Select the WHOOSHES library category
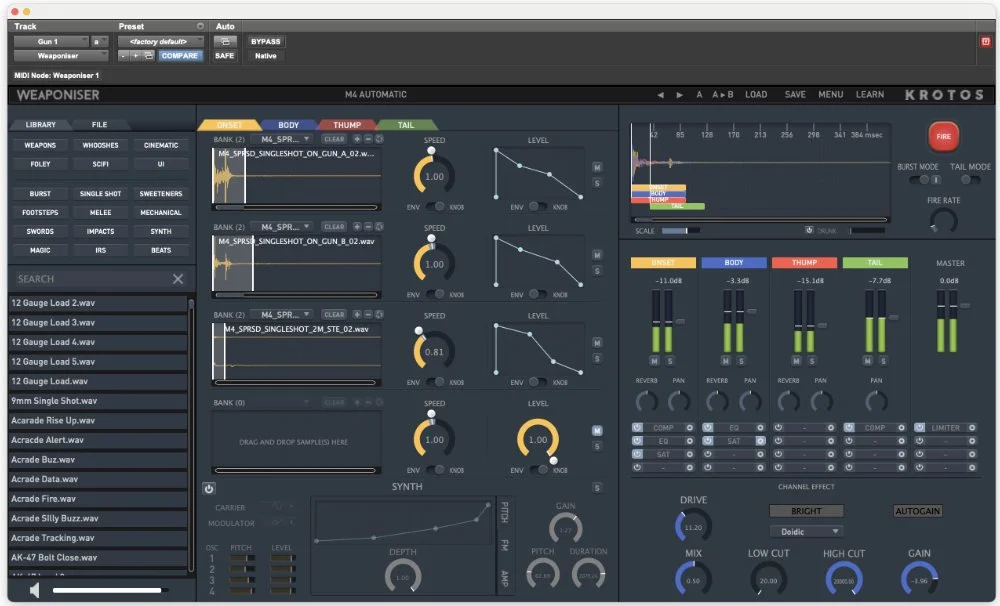This screenshot has width=1000, height=606. coord(100,145)
